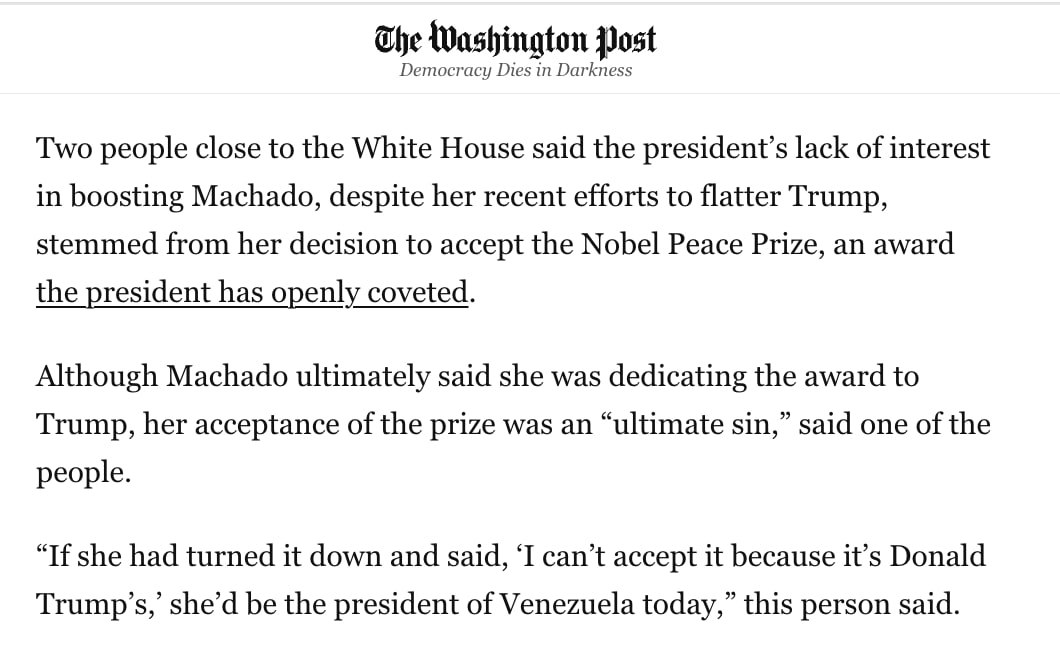
Task: Click the "Democracy Dies in Darkness" tagline
Action: point(516,70)
